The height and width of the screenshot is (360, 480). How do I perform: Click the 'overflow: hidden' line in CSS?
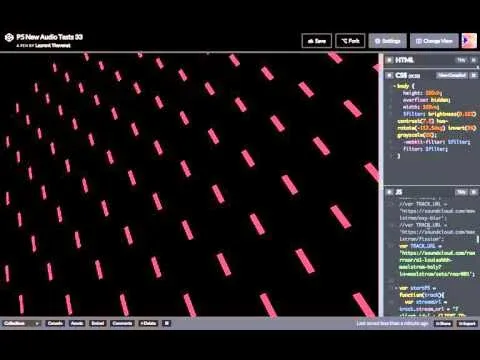[x=426, y=100]
